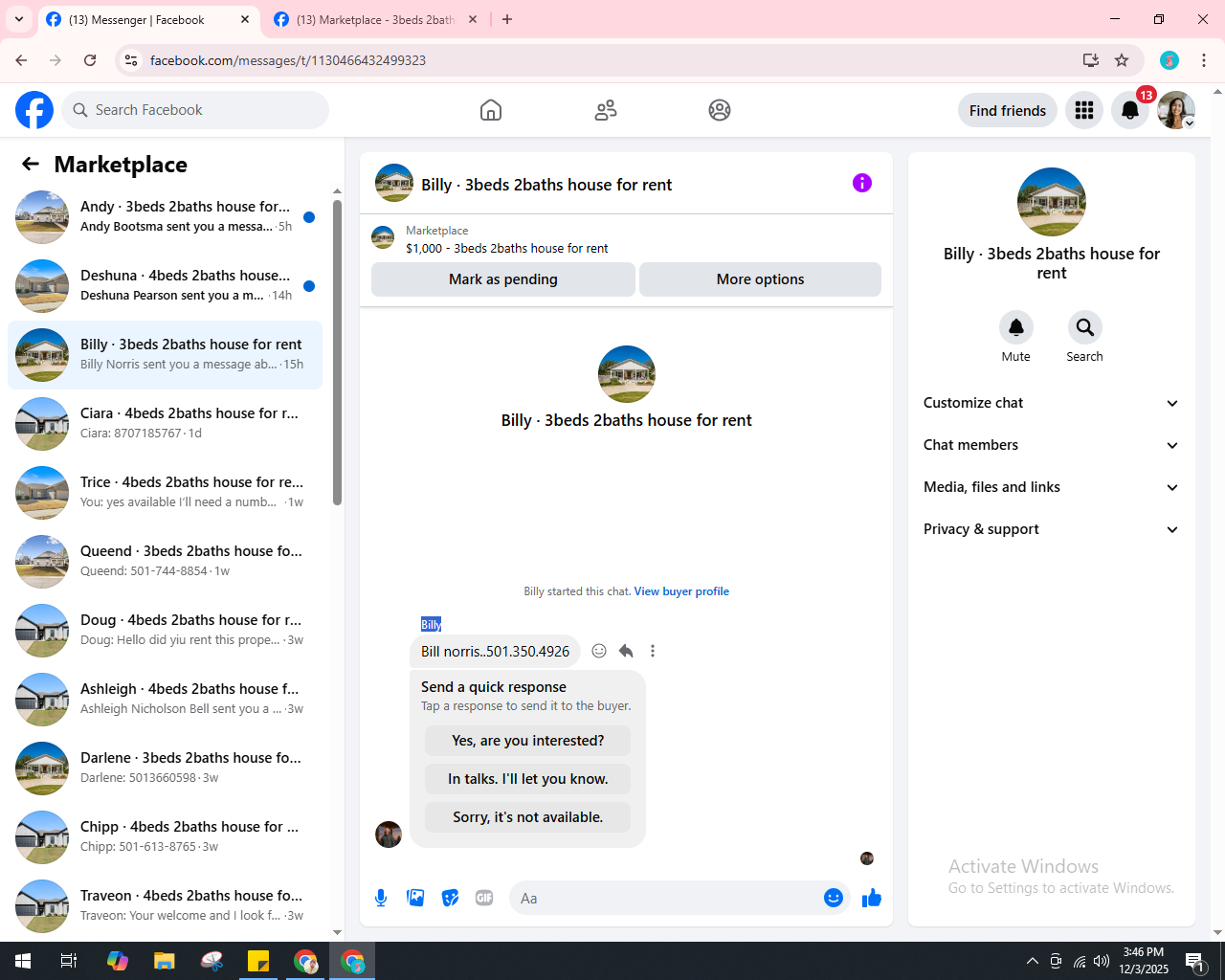The width and height of the screenshot is (1225, 980).
Task: Open Windows Start menu
Action: point(23,961)
